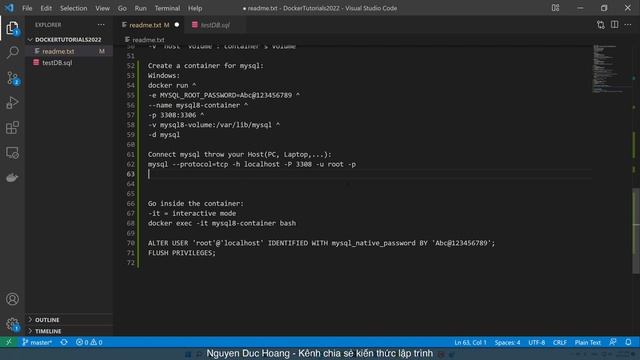The width and height of the screenshot is (640, 360).
Task: Click the line 'docker run ^'
Action: click(172, 85)
